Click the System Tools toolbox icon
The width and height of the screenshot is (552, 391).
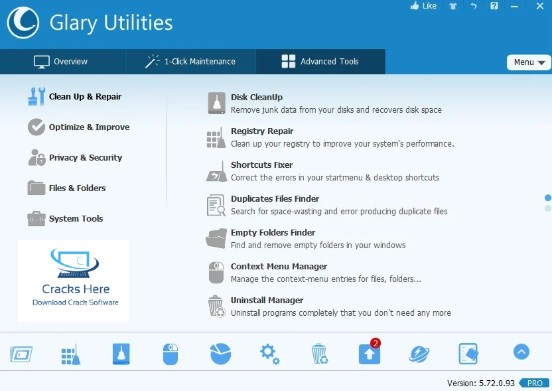[x=37, y=219]
